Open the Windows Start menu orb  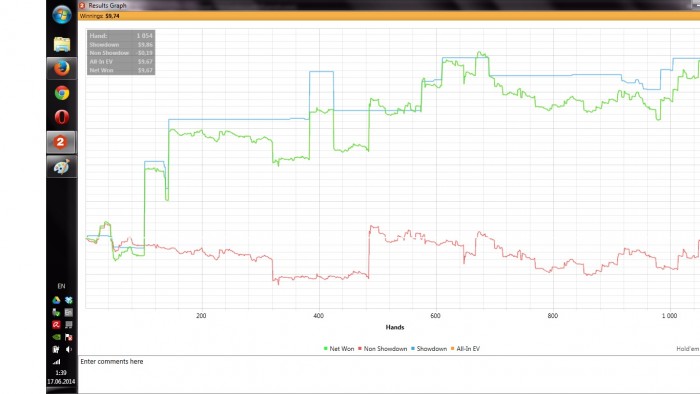[62, 14]
